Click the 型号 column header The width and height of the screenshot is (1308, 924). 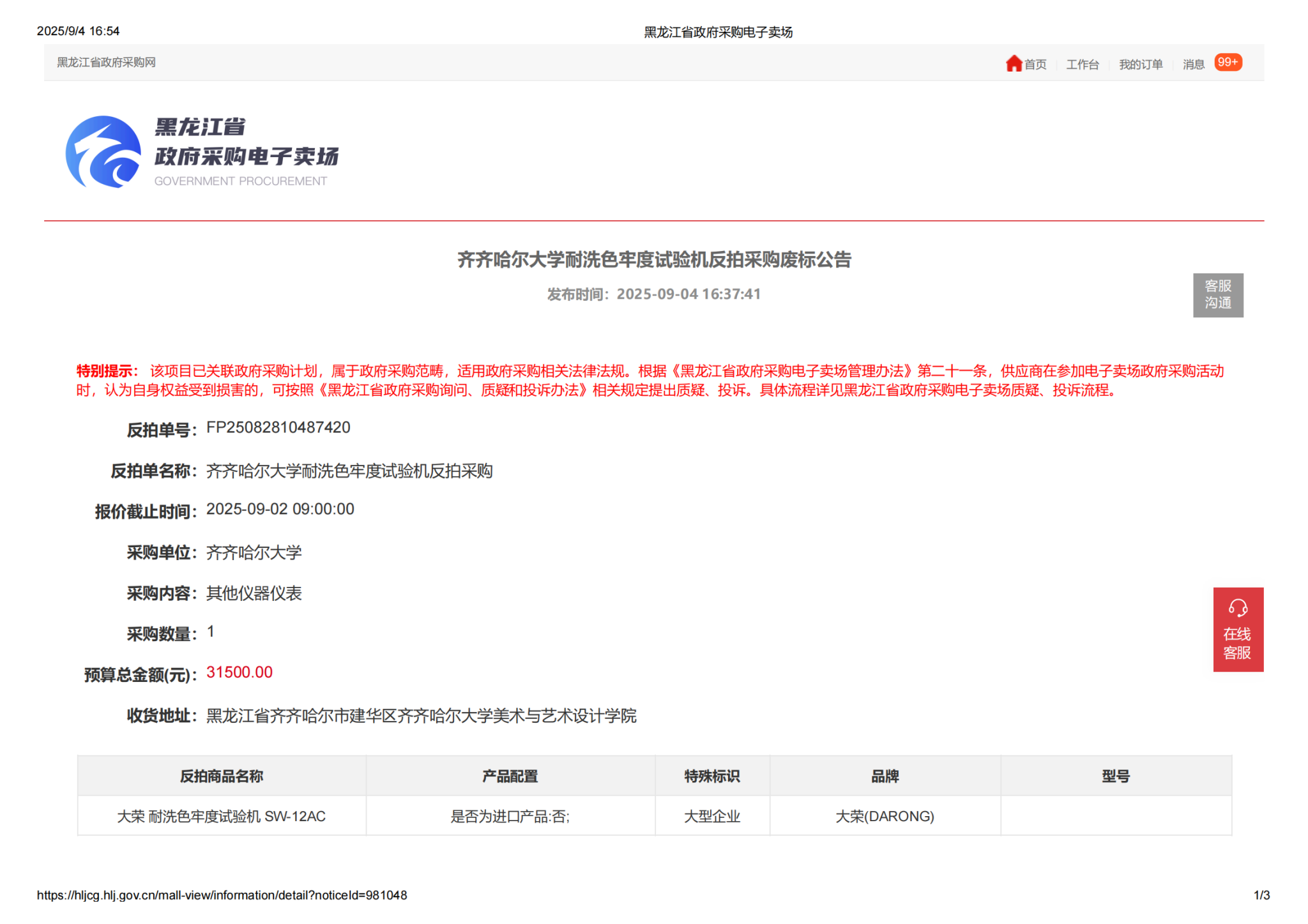coord(1115,776)
